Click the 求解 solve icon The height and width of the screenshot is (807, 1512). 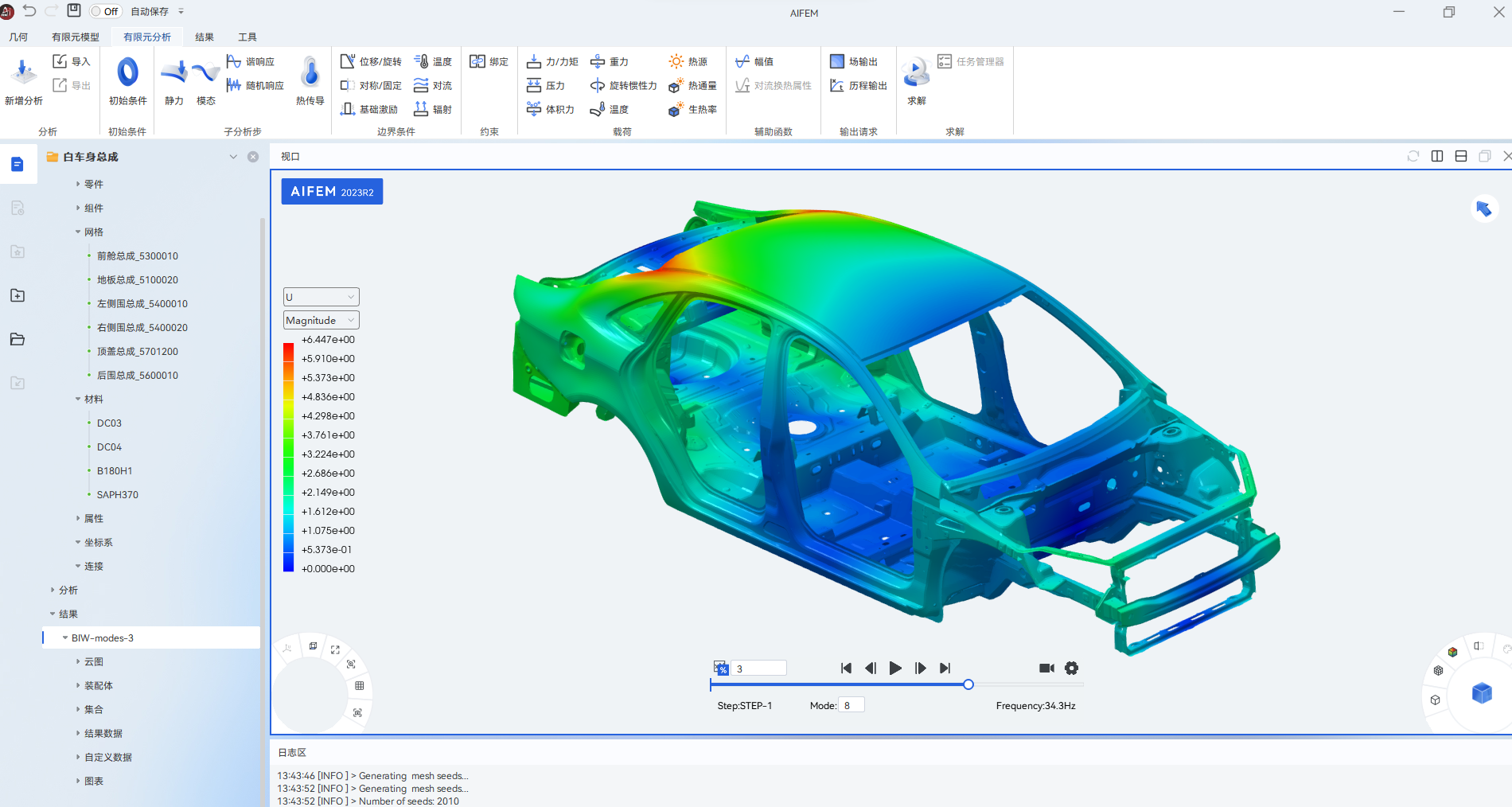coord(916,80)
